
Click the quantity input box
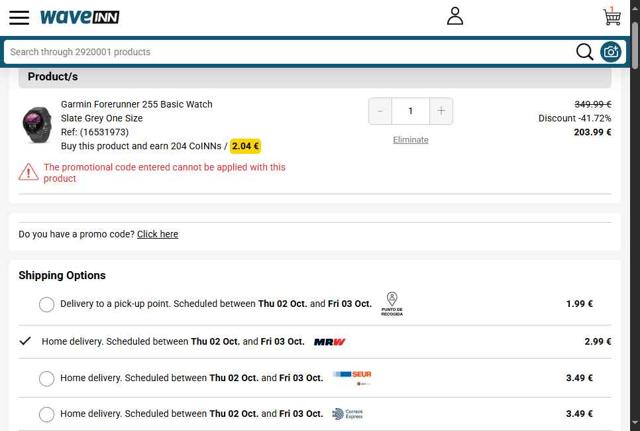pos(410,111)
